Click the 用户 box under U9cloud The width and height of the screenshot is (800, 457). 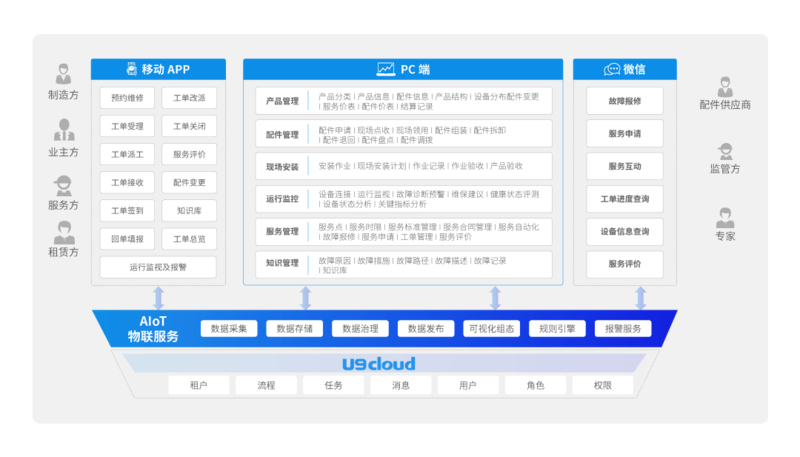[468, 385]
